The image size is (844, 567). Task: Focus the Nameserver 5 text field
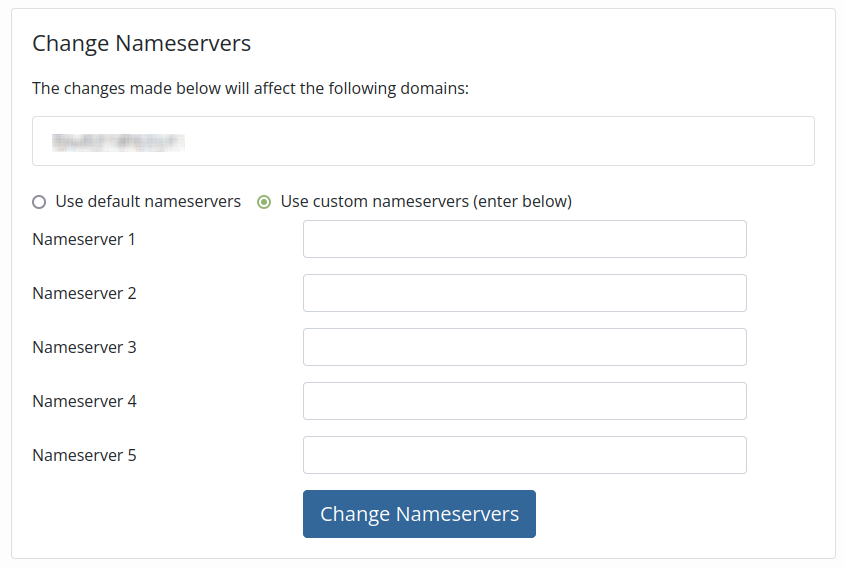(524, 455)
